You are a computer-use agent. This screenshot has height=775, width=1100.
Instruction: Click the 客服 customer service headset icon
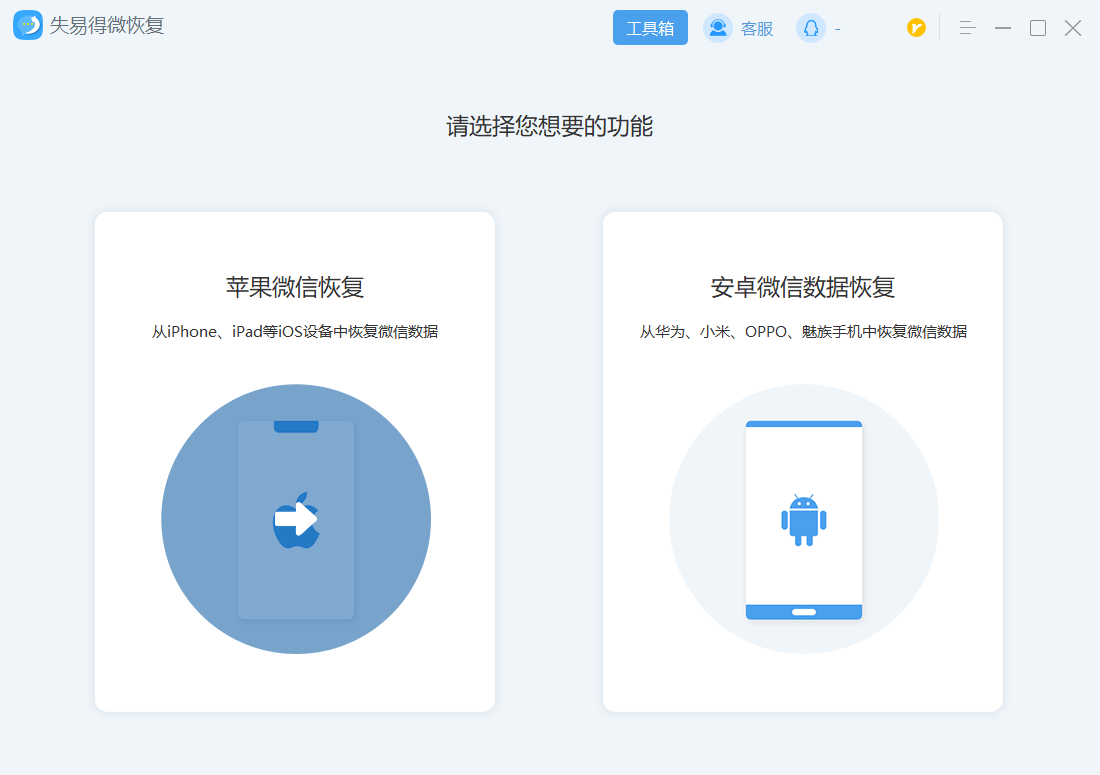pyautogui.click(x=718, y=28)
